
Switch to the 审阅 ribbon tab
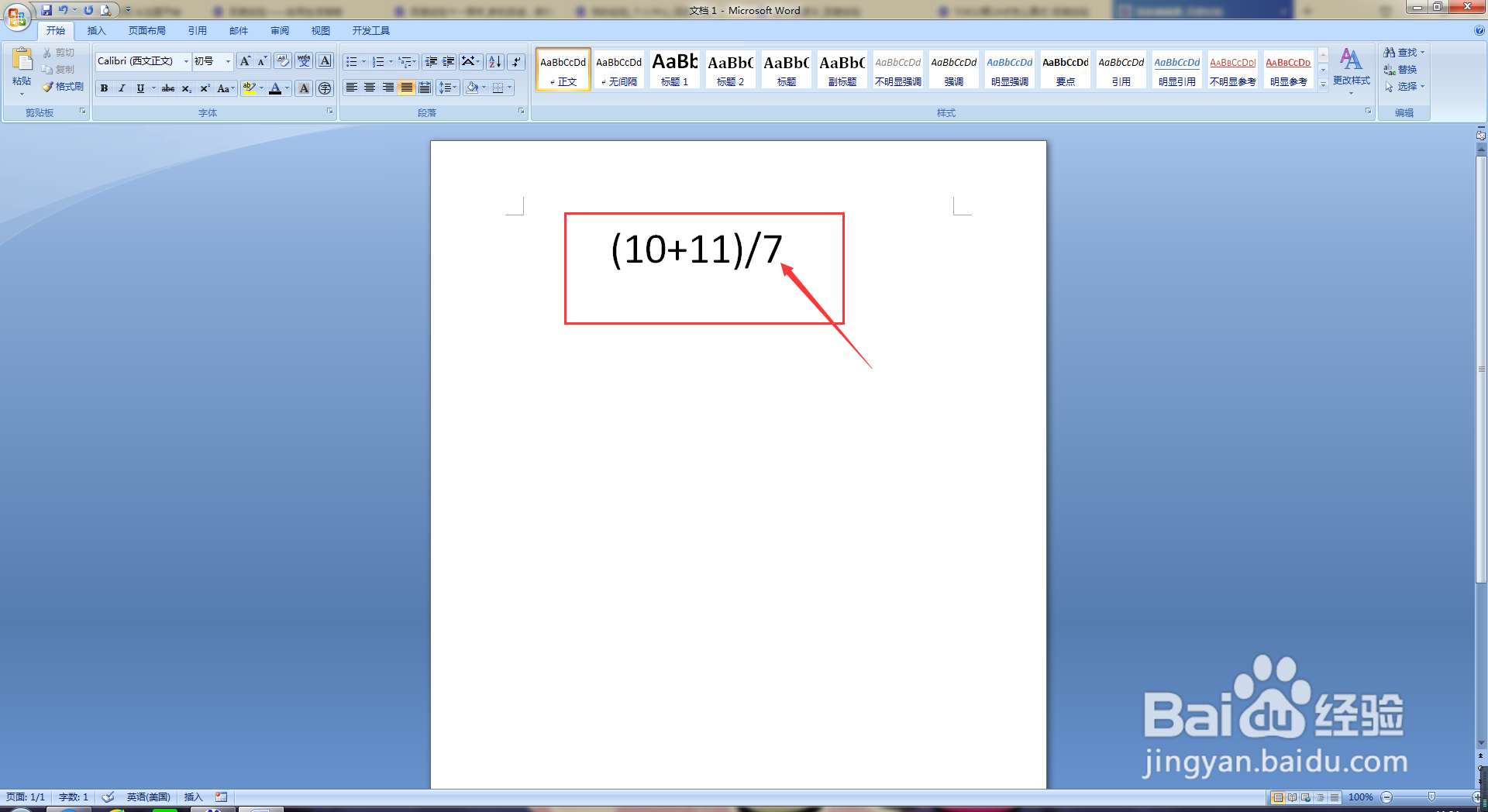tap(280, 31)
